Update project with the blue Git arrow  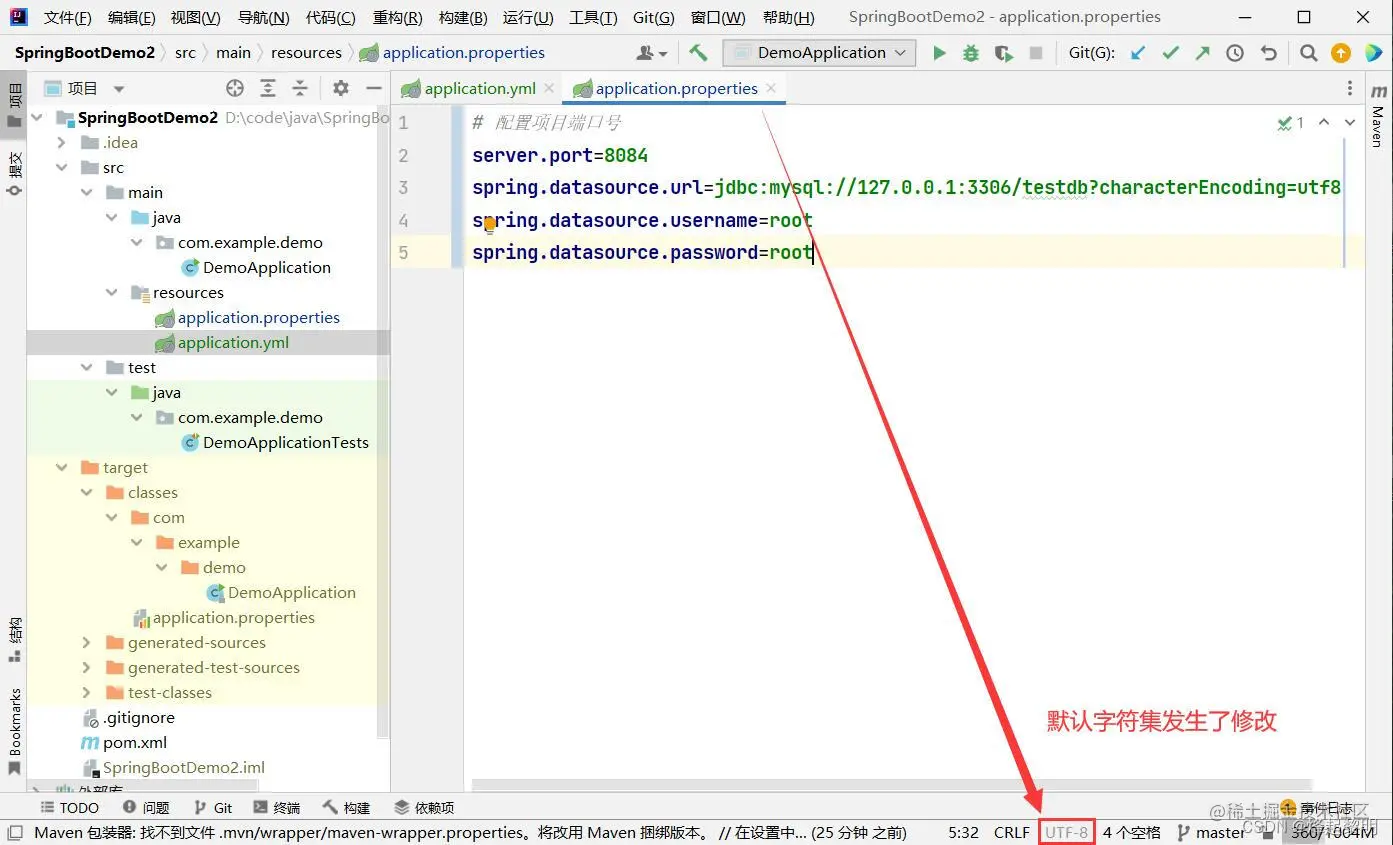[1138, 53]
